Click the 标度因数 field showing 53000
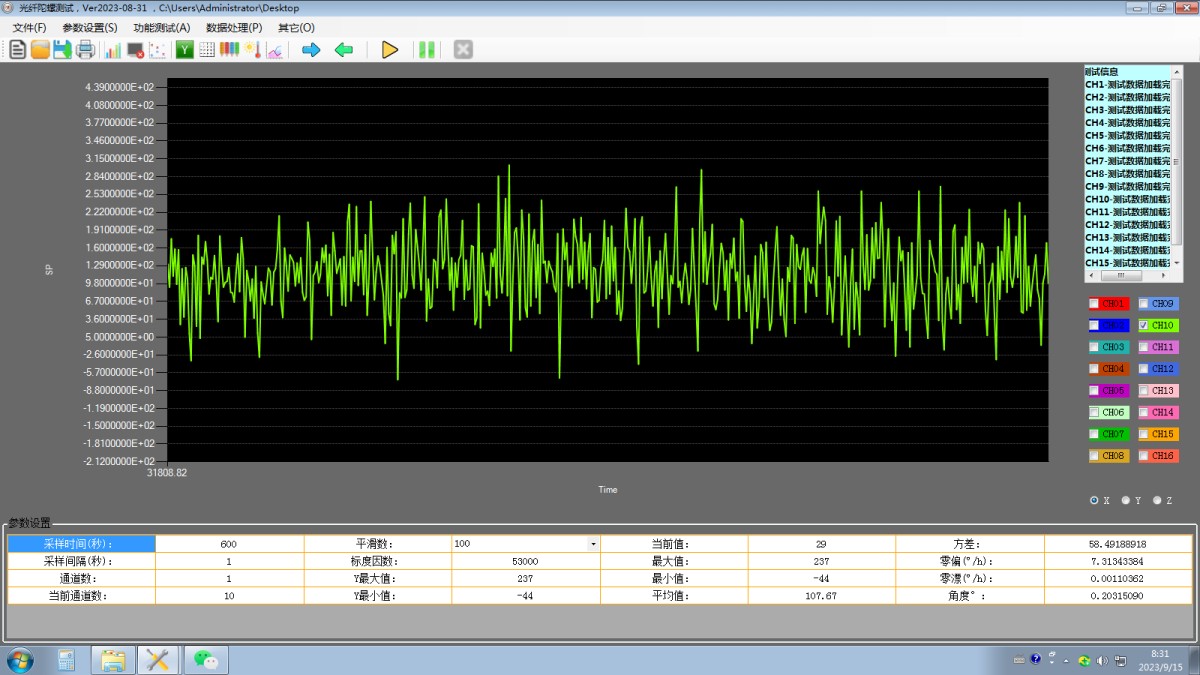The height and width of the screenshot is (675, 1200). pos(525,562)
